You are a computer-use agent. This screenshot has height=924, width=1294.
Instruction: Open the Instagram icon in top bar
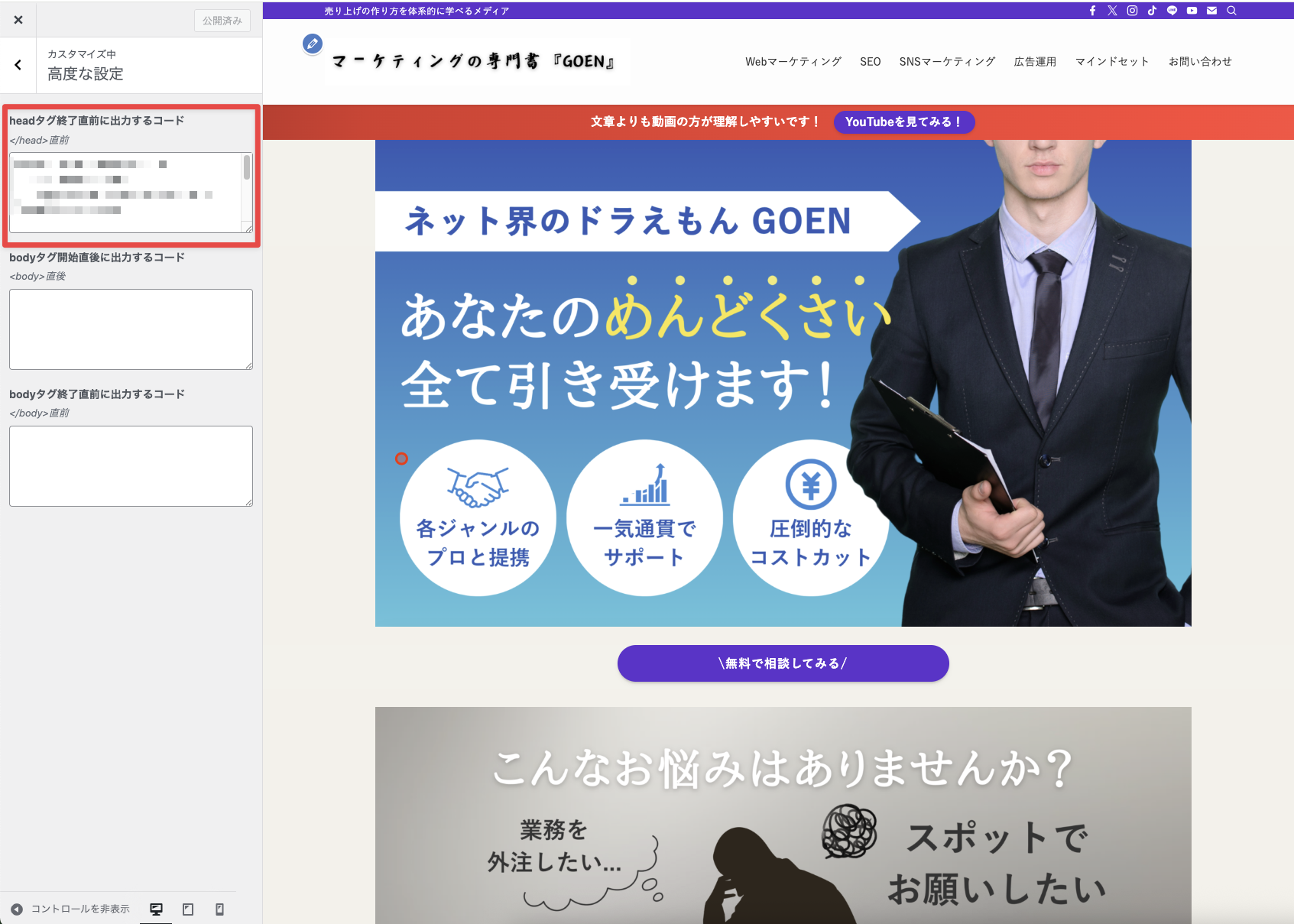pyautogui.click(x=1132, y=11)
